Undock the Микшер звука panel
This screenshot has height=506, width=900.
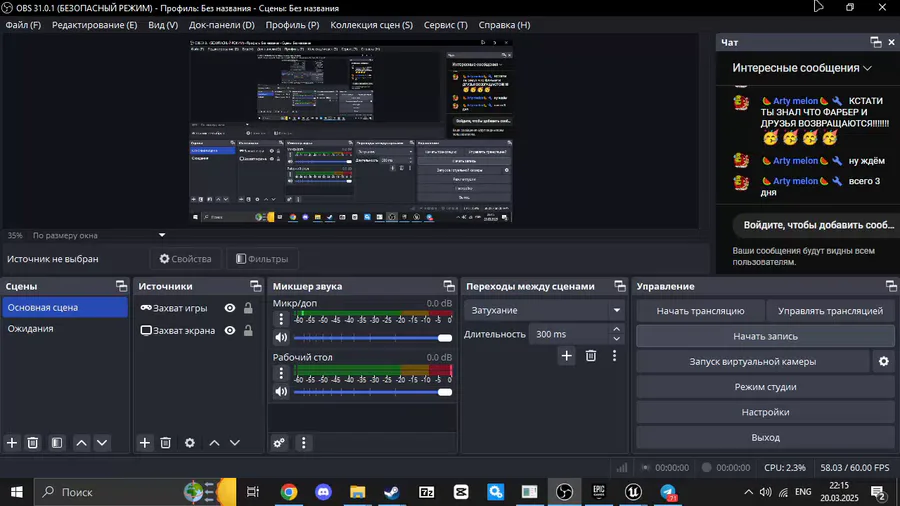point(449,286)
